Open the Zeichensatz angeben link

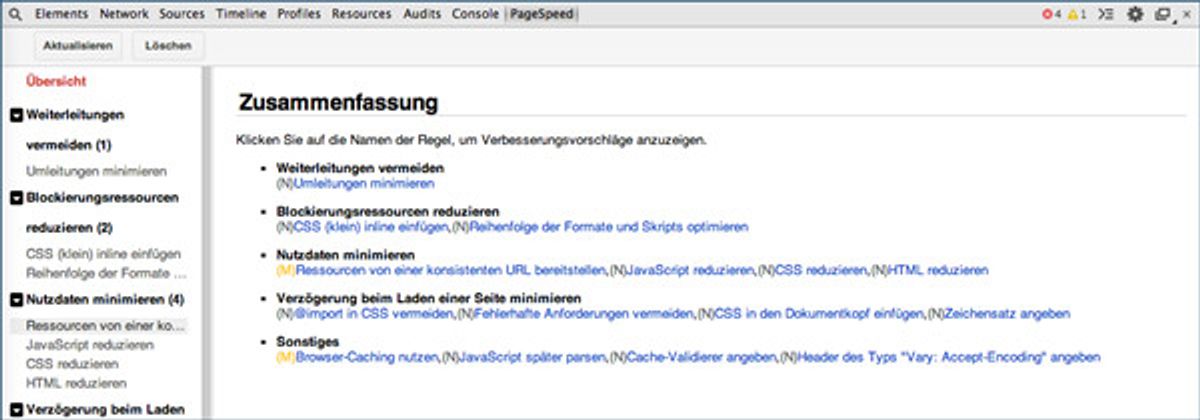pyautogui.click(x=1006, y=314)
